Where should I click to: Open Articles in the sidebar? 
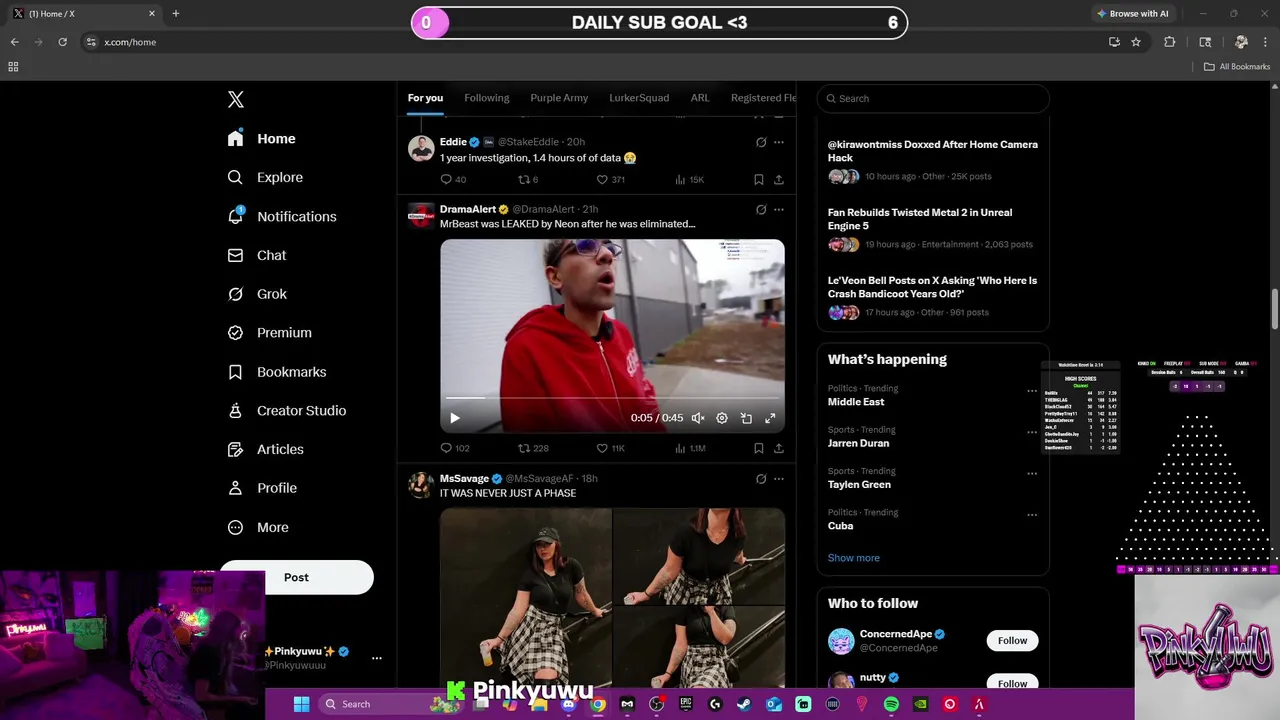point(265,449)
